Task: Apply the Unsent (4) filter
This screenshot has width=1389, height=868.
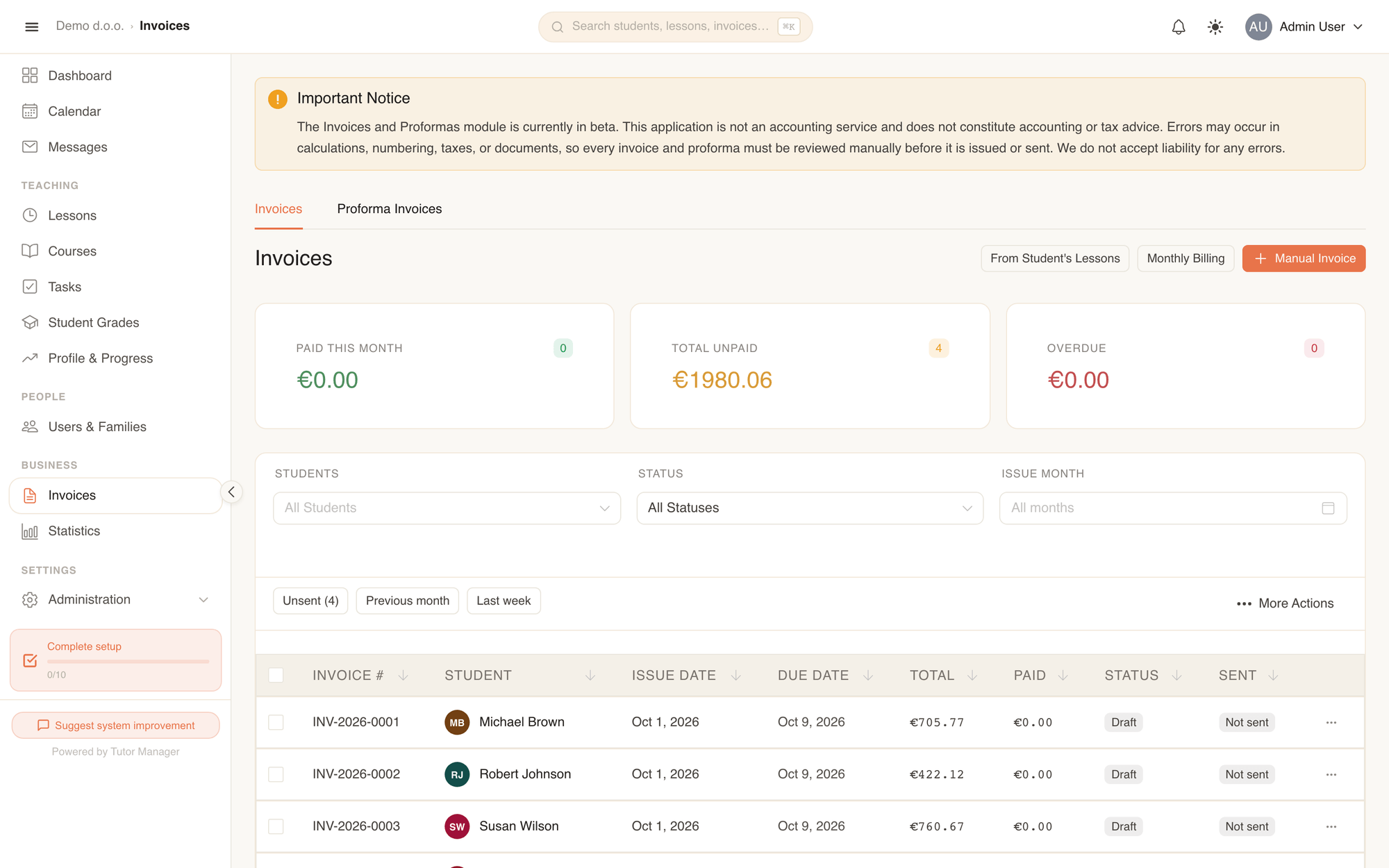Action: click(310, 601)
